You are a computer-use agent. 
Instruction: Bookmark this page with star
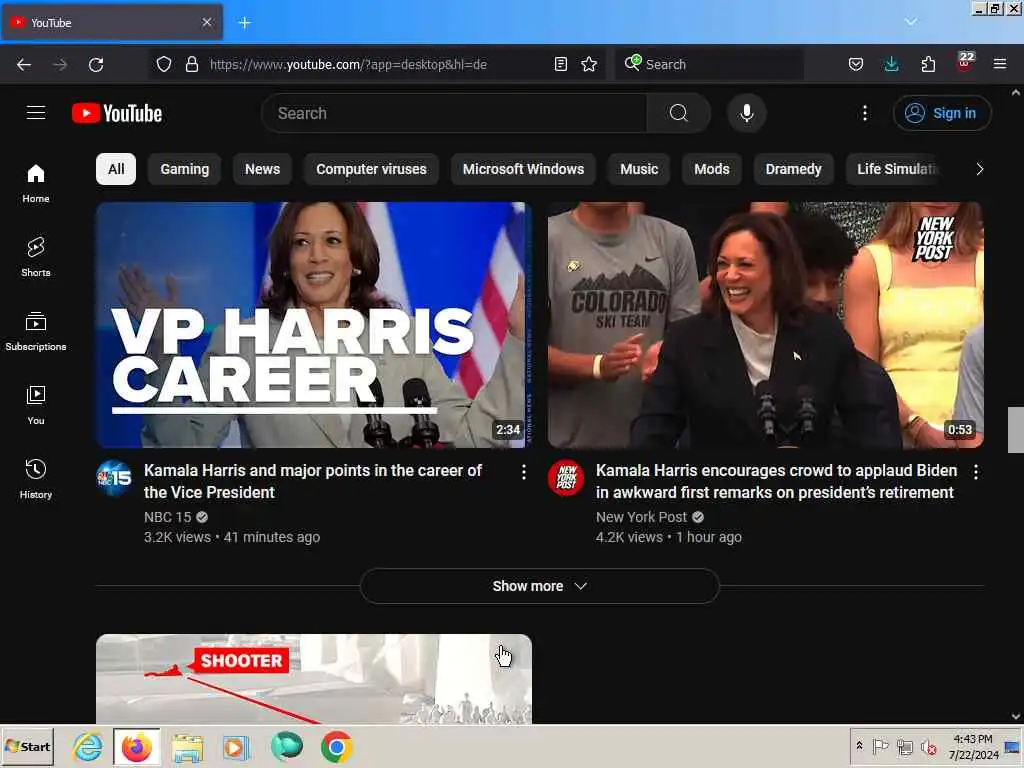click(x=589, y=64)
